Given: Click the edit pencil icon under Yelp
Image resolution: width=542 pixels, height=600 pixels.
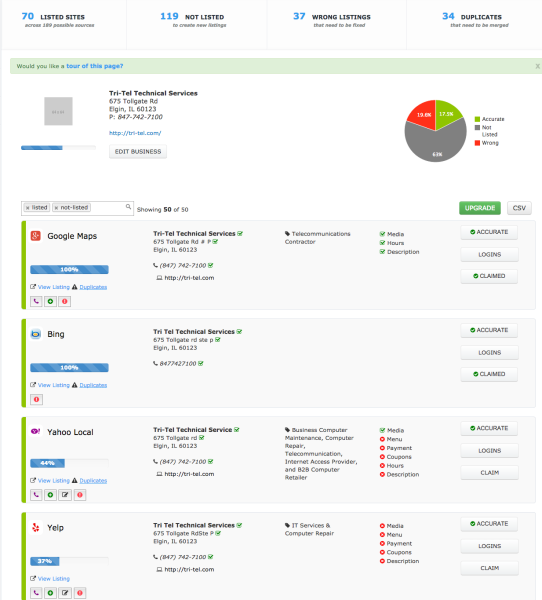Looking at the screenshot, I should pos(65,593).
